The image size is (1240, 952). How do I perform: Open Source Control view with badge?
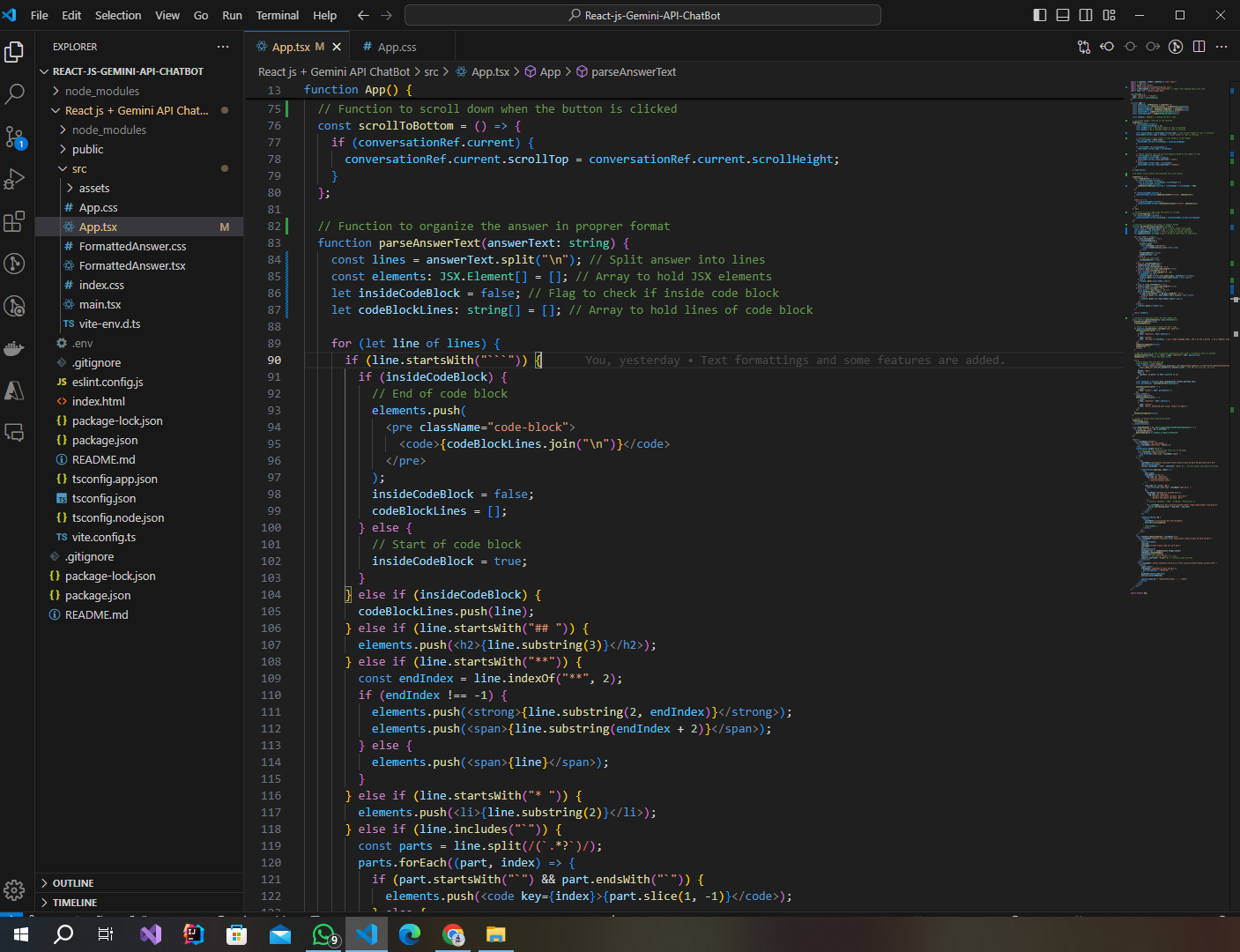pos(14,137)
